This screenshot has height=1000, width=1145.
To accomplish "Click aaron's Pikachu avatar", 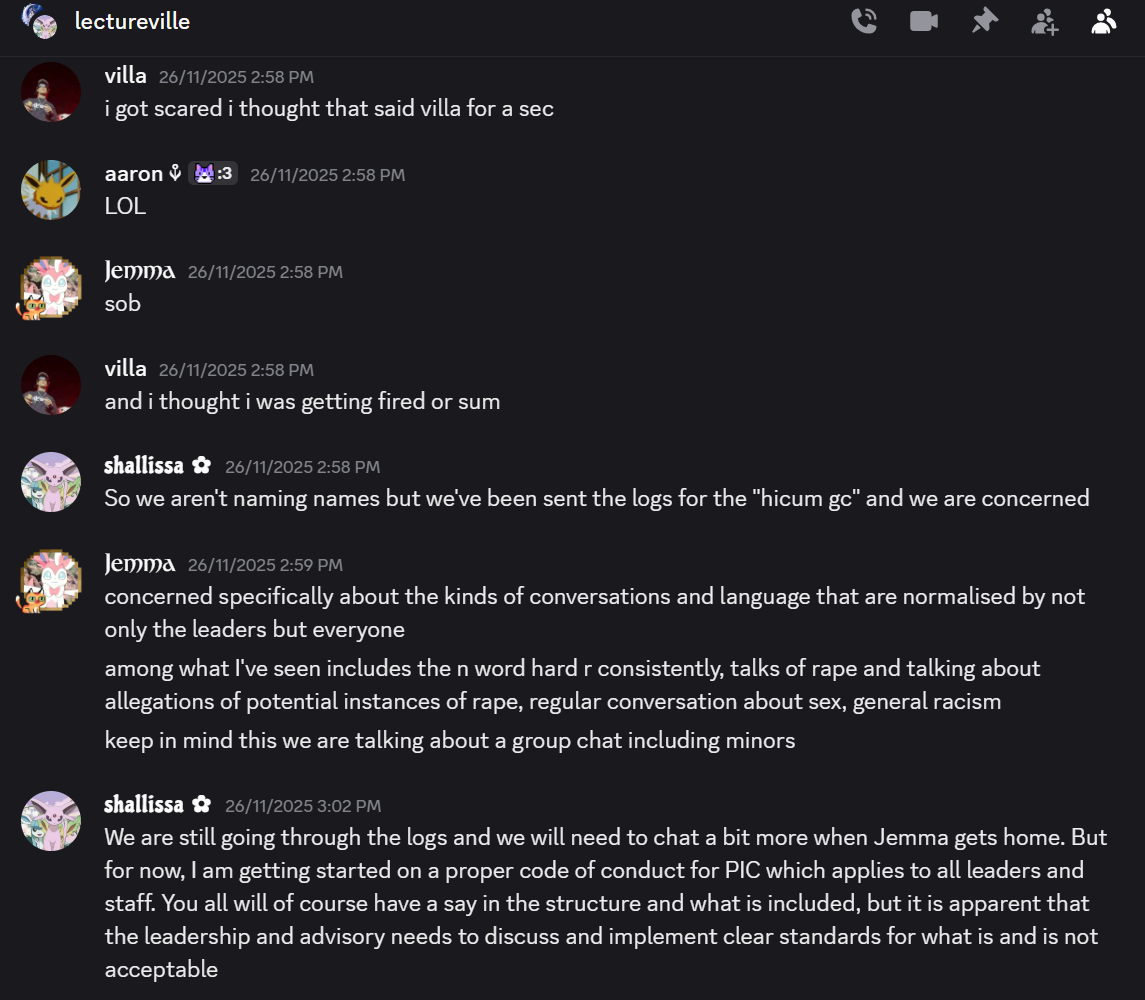I will (x=51, y=189).
